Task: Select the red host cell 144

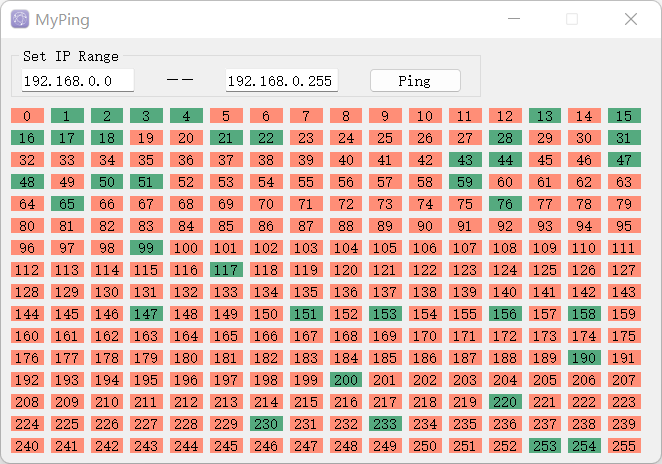Action: 27,314
